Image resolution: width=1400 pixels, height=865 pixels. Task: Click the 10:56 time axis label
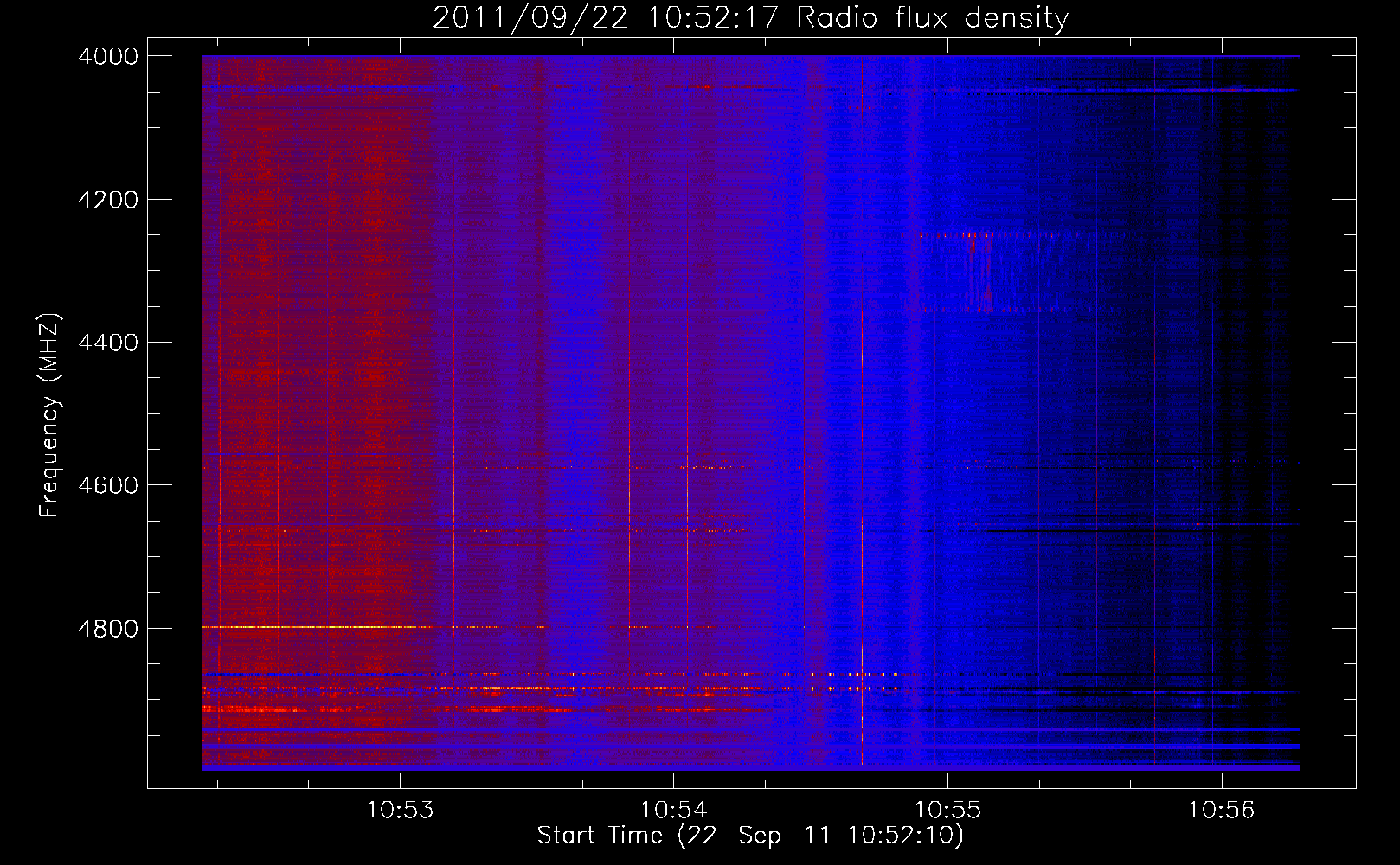[1221, 811]
